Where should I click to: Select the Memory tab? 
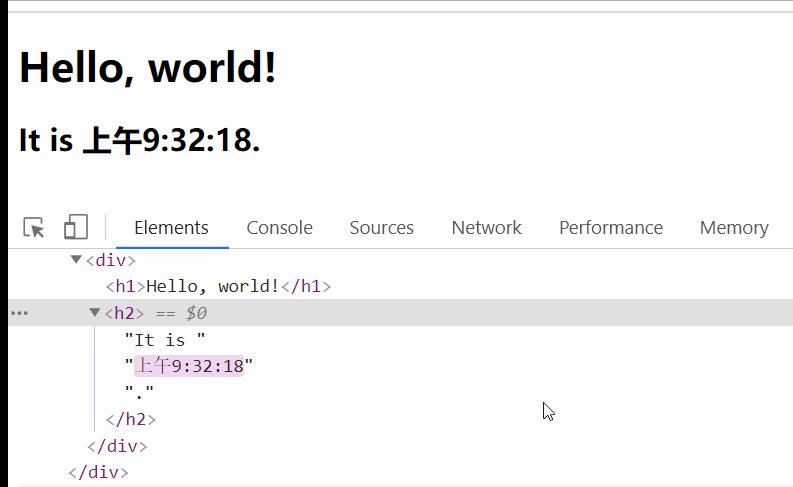coord(733,228)
